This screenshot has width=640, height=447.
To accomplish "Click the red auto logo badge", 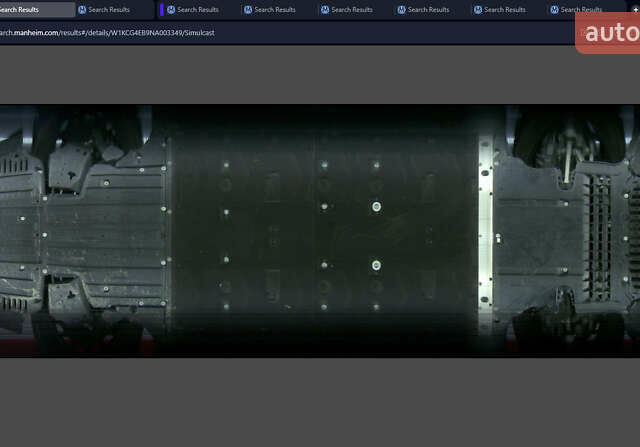I will [608, 32].
